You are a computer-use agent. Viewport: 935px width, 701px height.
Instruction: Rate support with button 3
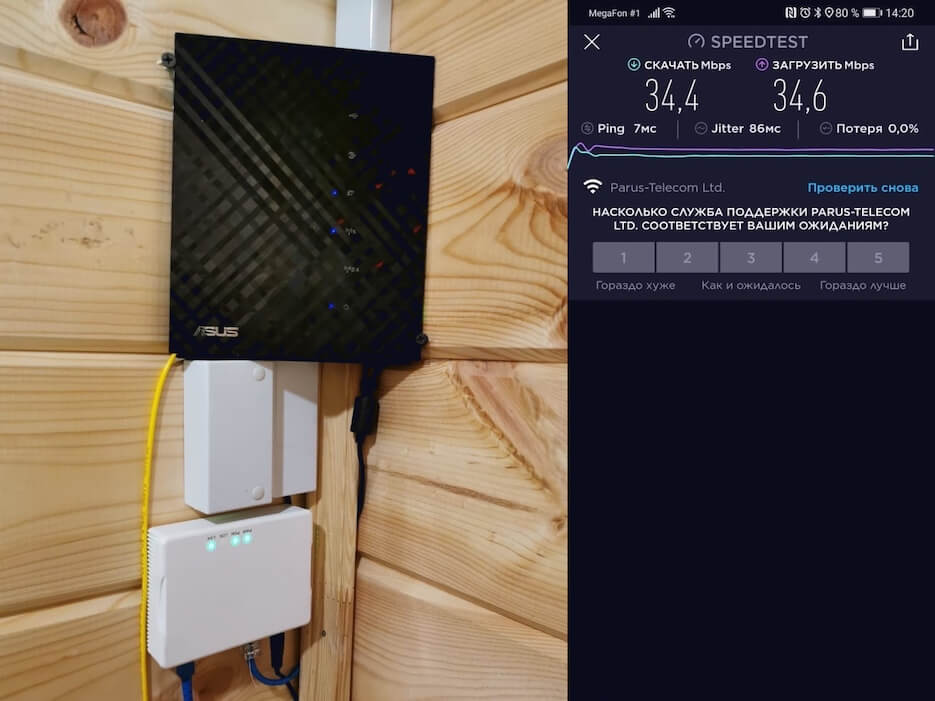click(751, 257)
